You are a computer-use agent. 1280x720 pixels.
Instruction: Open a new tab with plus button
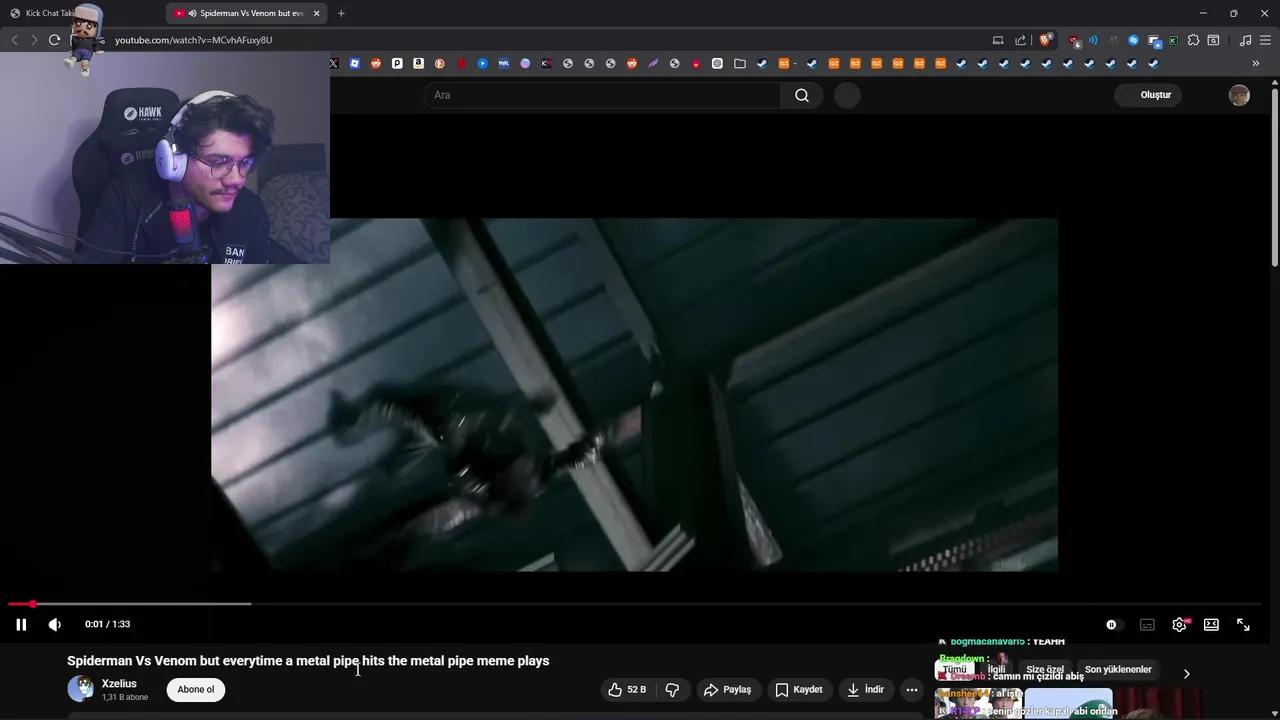[341, 13]
